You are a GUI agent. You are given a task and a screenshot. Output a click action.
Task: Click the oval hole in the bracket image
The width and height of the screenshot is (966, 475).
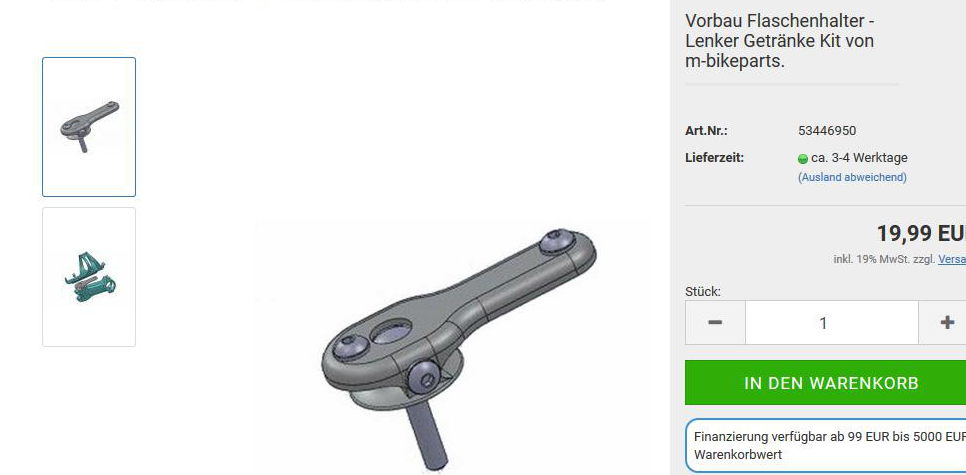392,333
